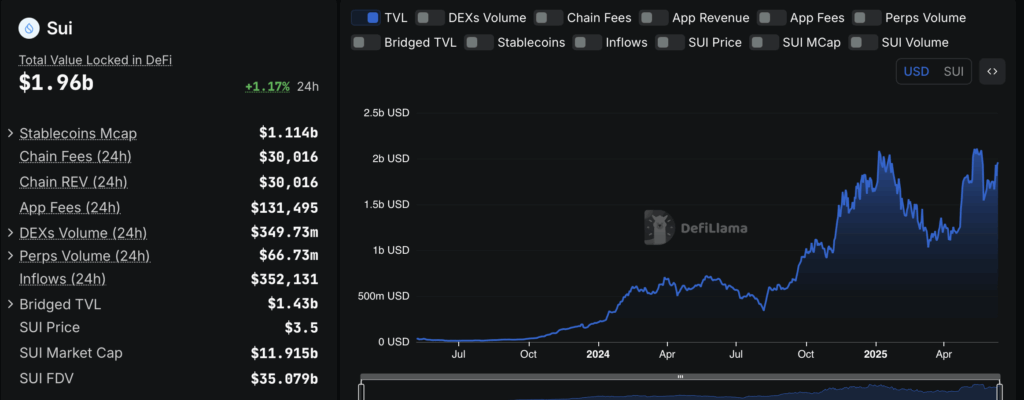Click the +1.17% 24h change value
This screenshot has width=1024, height=400.
267,86
